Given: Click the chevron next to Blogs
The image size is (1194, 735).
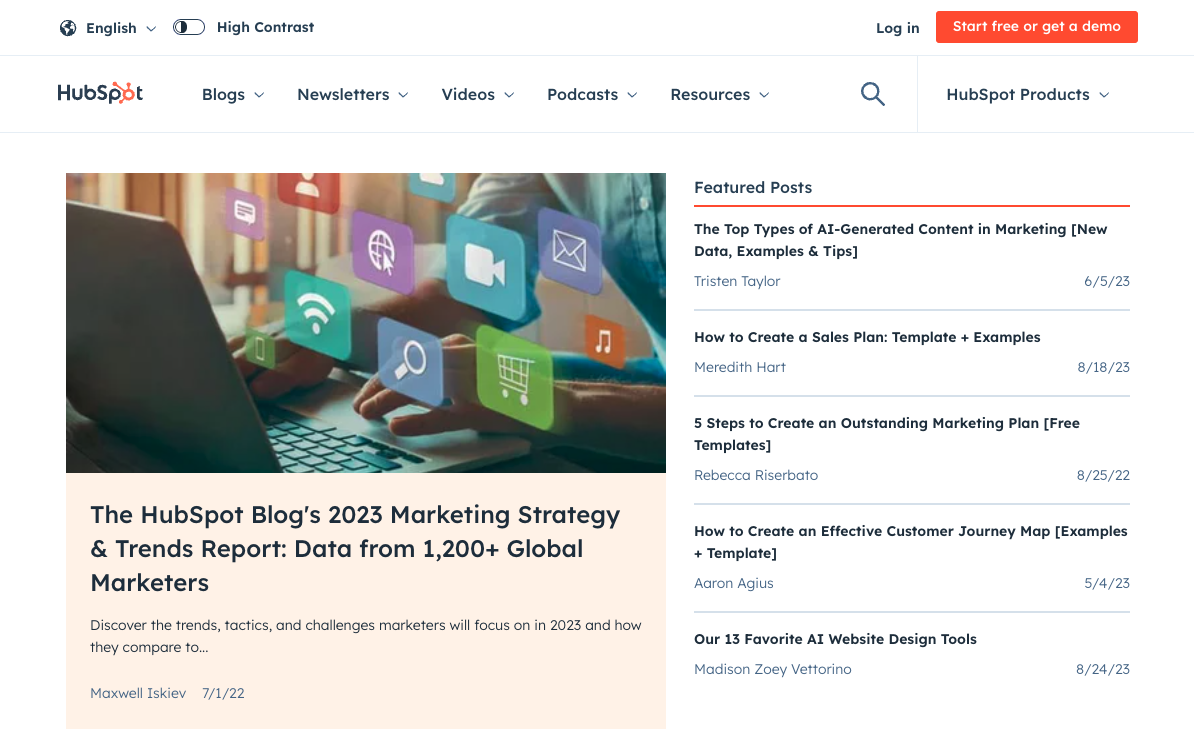Looking at the screenshot, I should [x=259, y=95].
